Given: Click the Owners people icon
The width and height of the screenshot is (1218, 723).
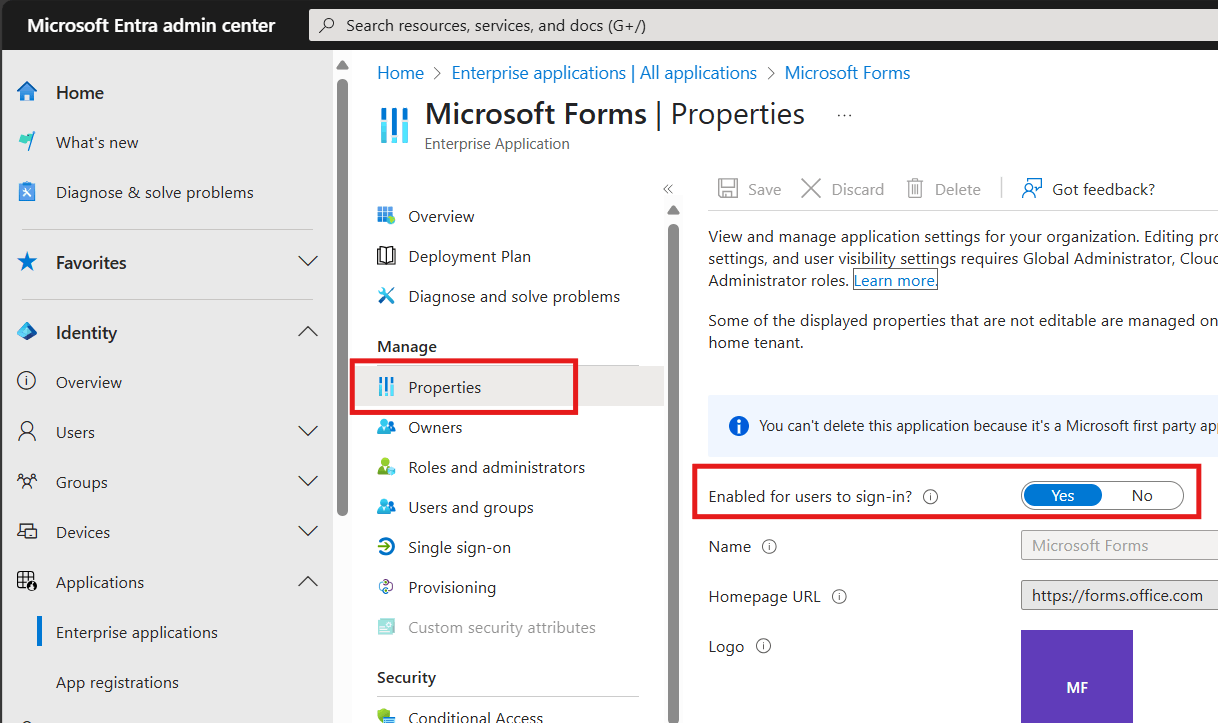Looking at the screenshot, I should pos(386,427).
